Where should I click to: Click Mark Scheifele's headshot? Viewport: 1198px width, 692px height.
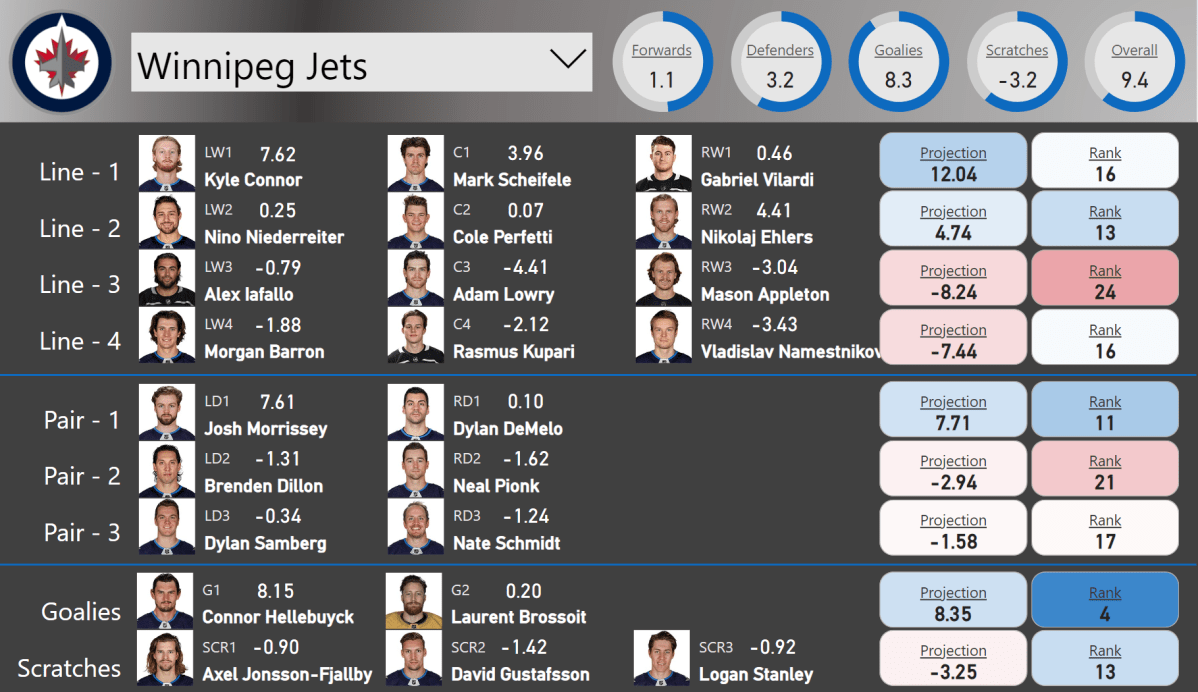point(415,163)
